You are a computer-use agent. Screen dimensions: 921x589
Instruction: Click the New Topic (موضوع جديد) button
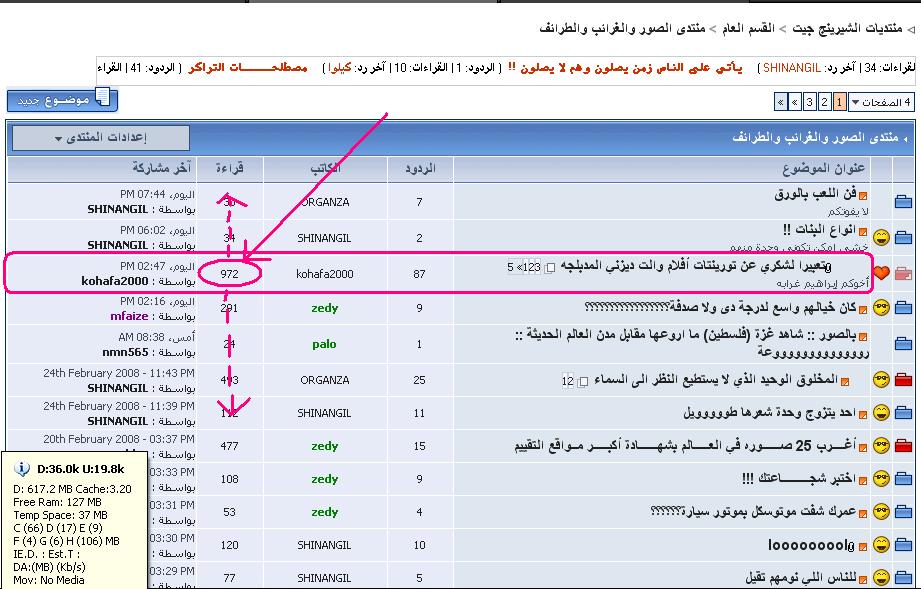(x=62, y=100)
